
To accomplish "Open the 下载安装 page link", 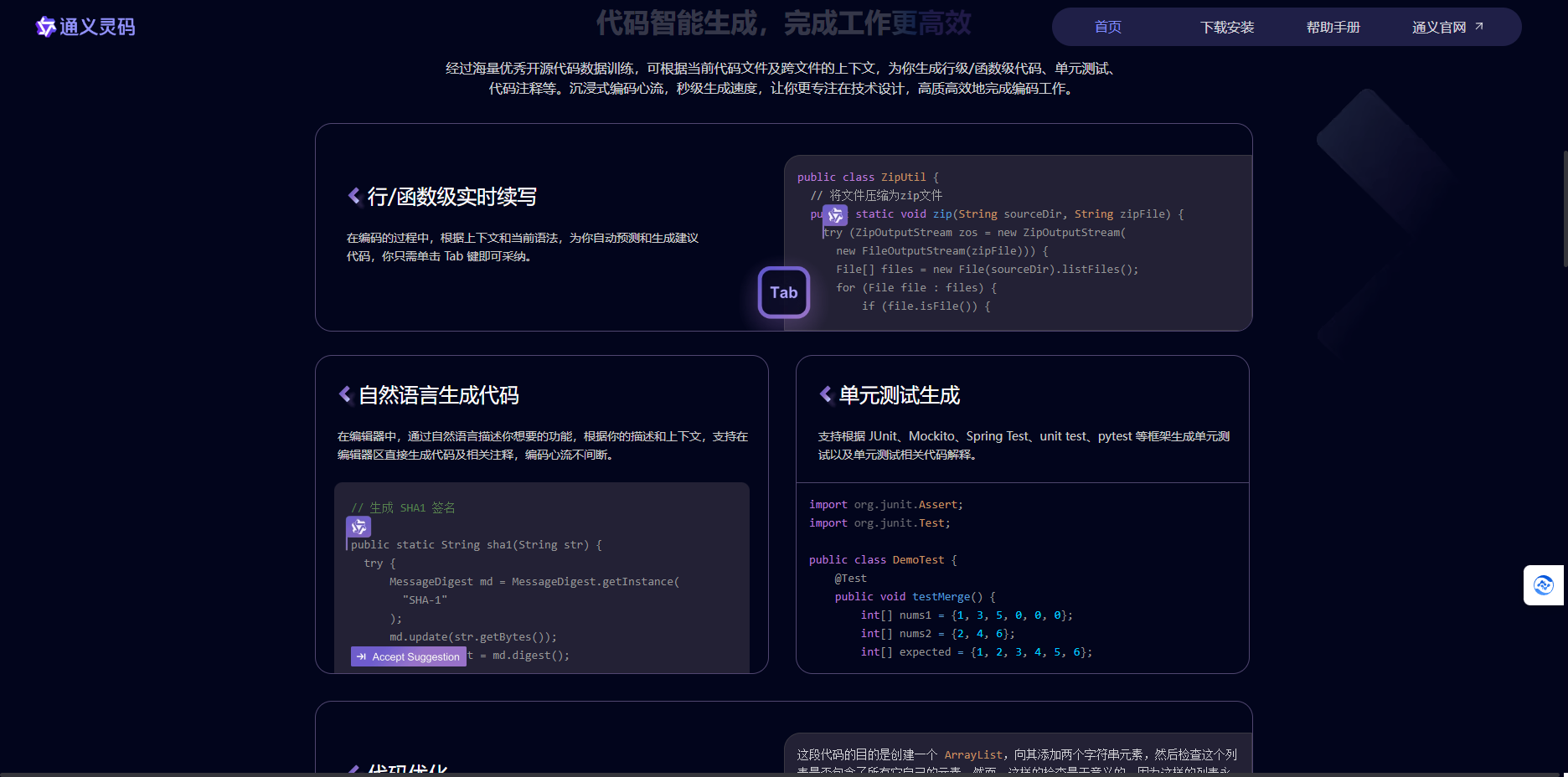I will 1227,27.
